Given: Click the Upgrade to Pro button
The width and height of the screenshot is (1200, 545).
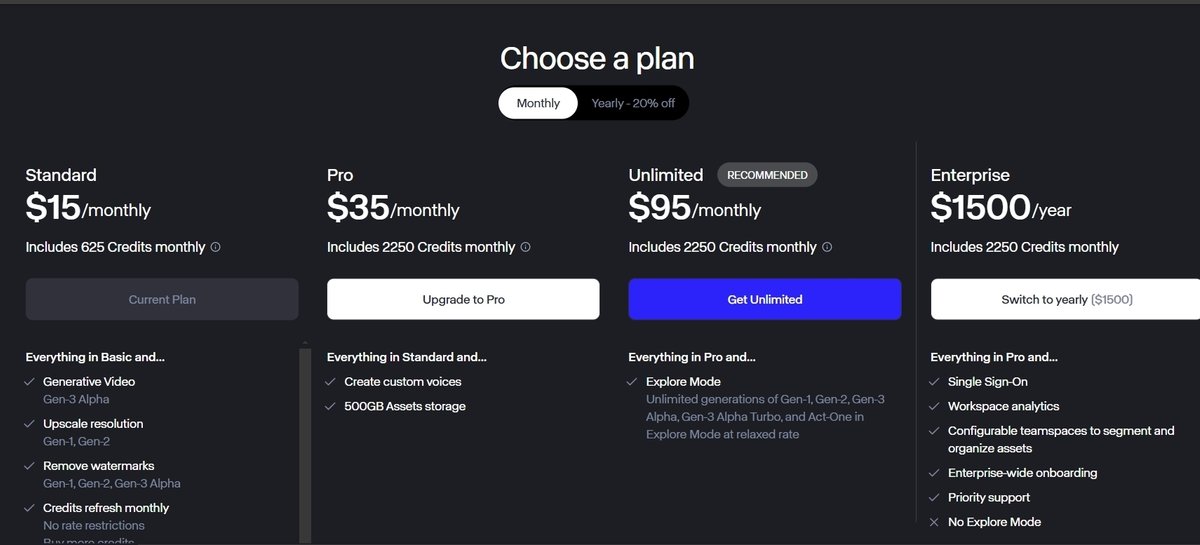Looking at the screenshot, I should coord(463,299).
